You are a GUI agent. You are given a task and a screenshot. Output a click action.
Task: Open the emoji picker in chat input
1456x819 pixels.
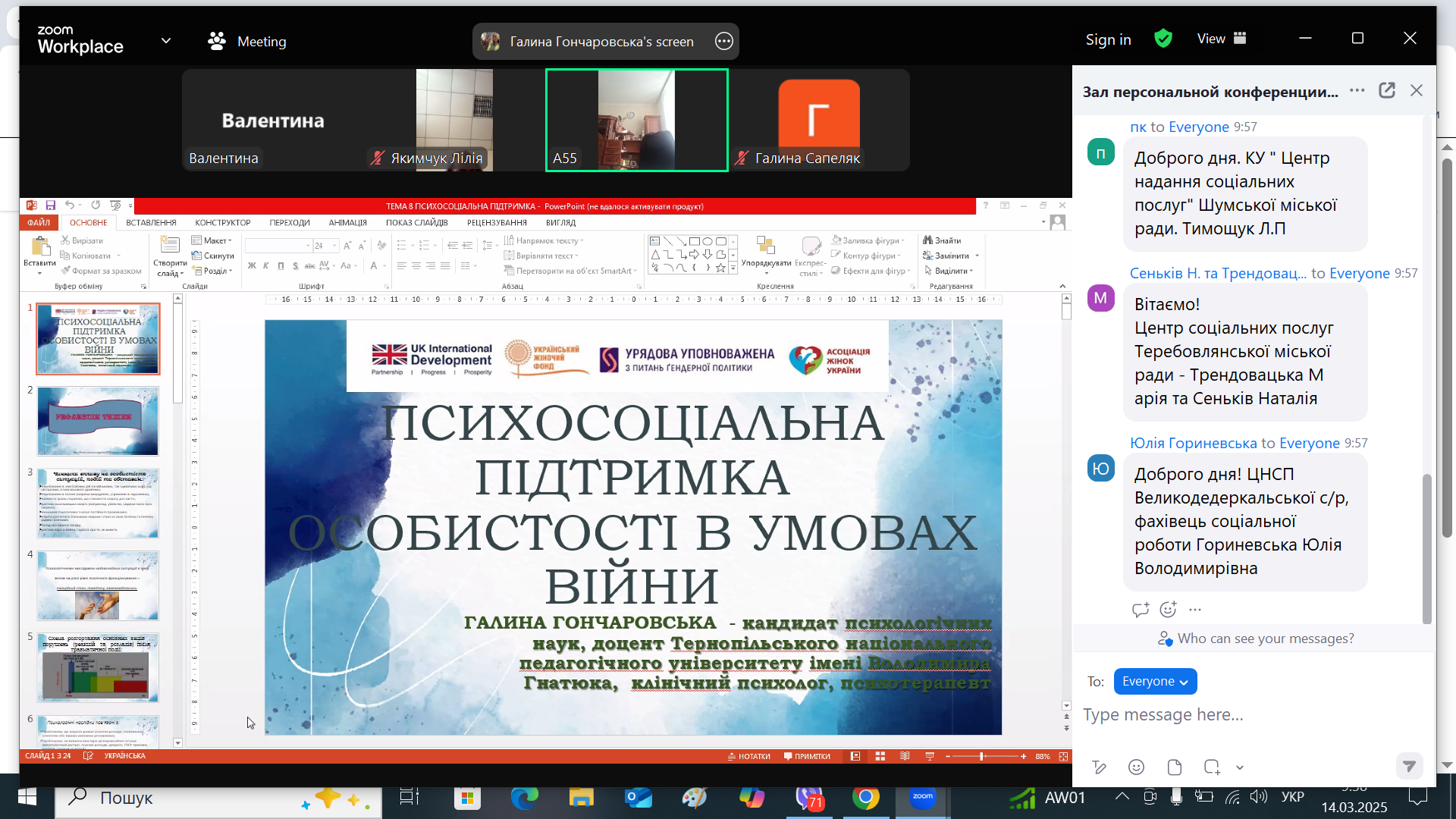[1136, 767]
